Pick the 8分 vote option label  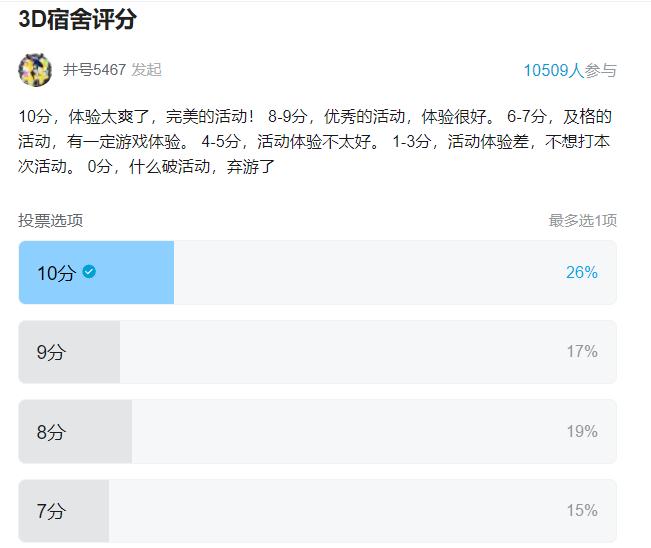[51, 432]
